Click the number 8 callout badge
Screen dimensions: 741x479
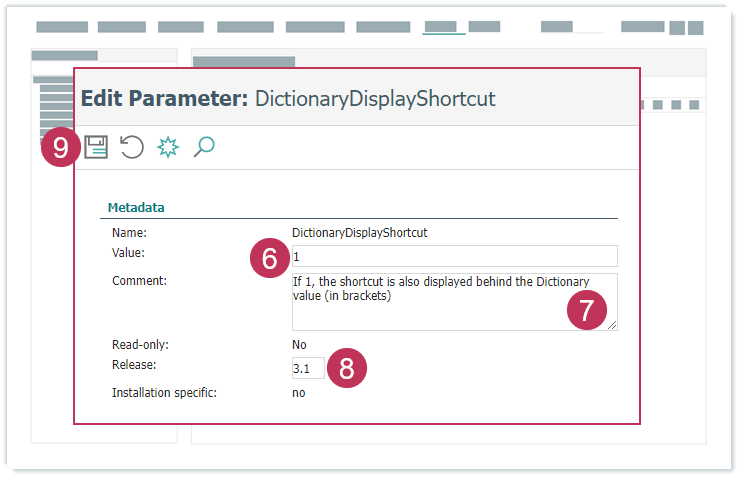[347, 367]
